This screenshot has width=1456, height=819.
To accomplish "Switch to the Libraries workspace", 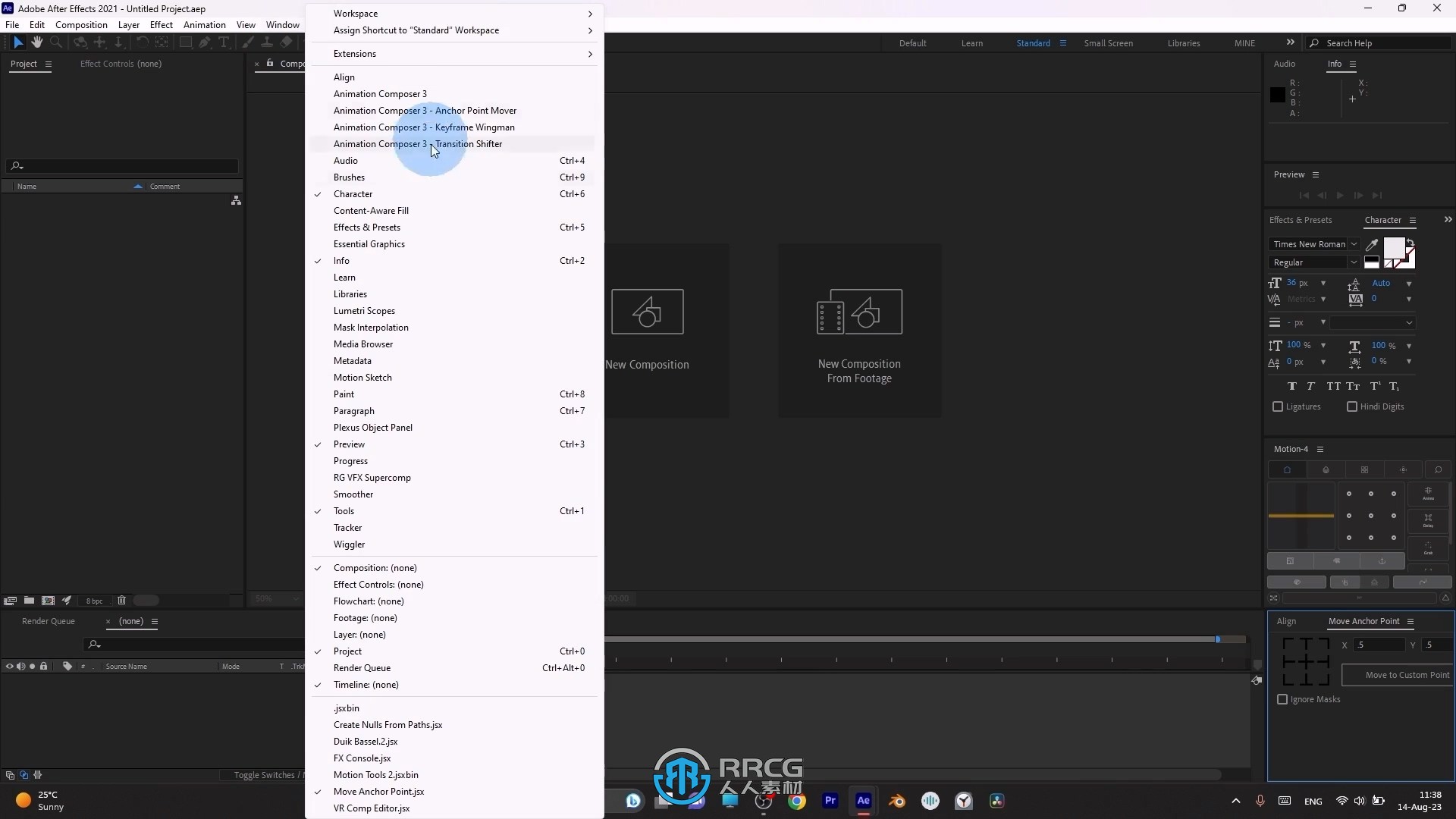I will pyautogui.click(x=1184, y=43).
